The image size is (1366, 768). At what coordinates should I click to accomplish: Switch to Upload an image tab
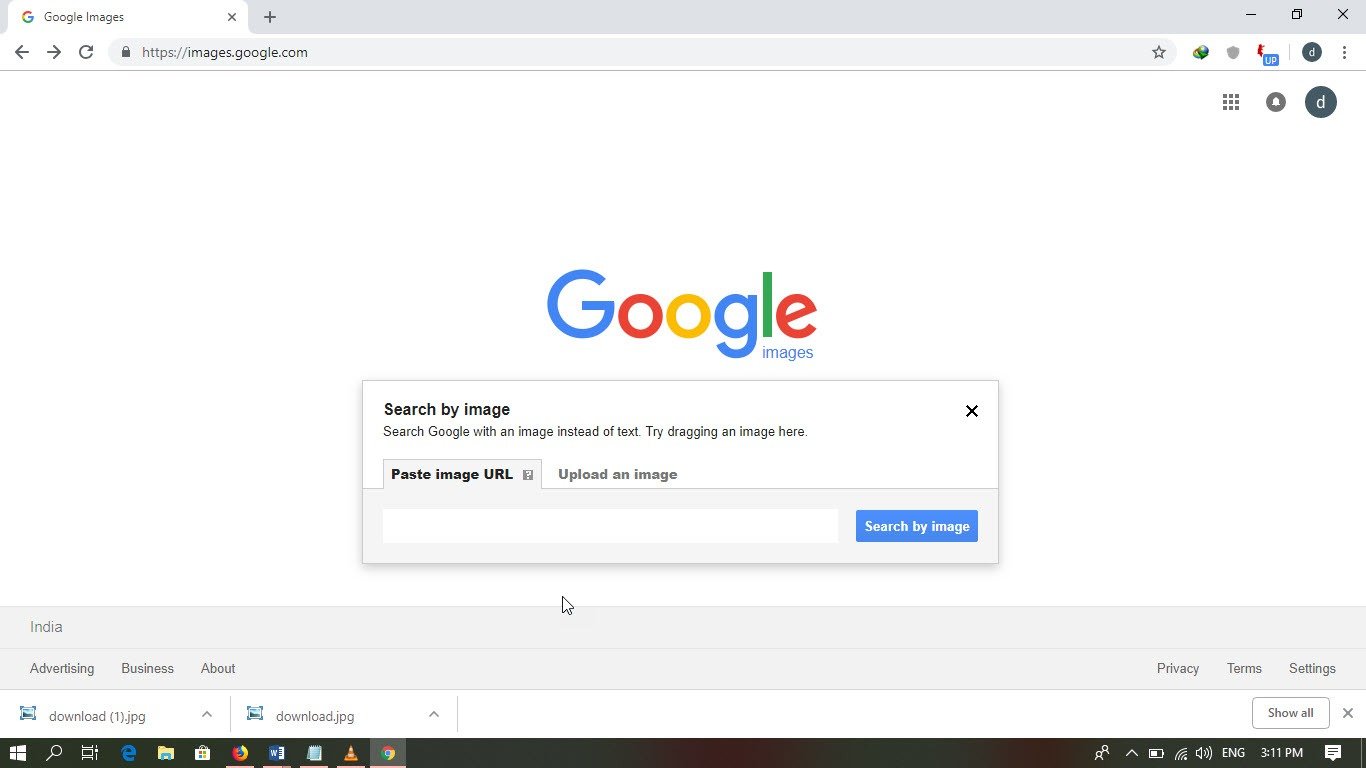(617, 474)
